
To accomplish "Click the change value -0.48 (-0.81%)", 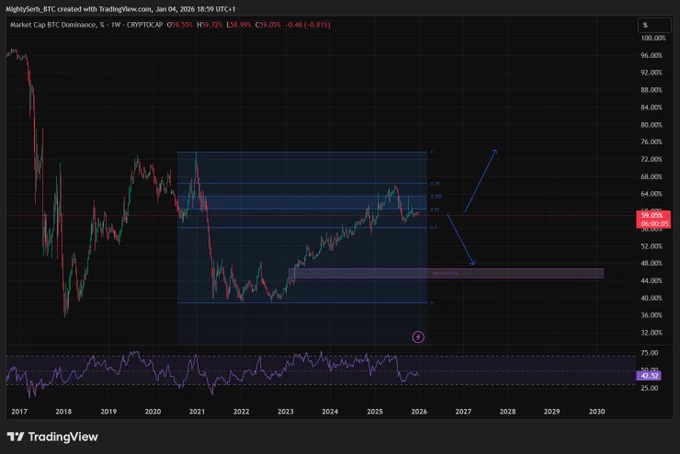I will tap(307, 25).
